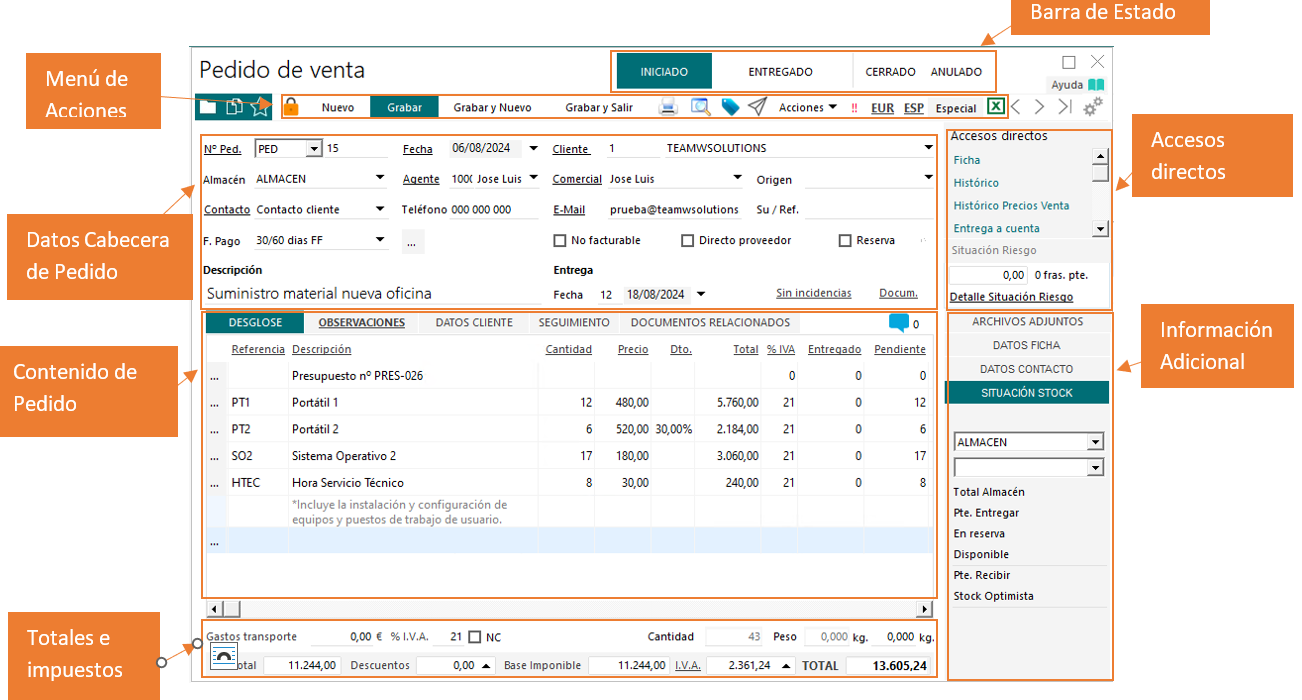Click the orange padlock icon
Image resolution: width=1302 pixels, height=700 pixels.
click(291, 107)
